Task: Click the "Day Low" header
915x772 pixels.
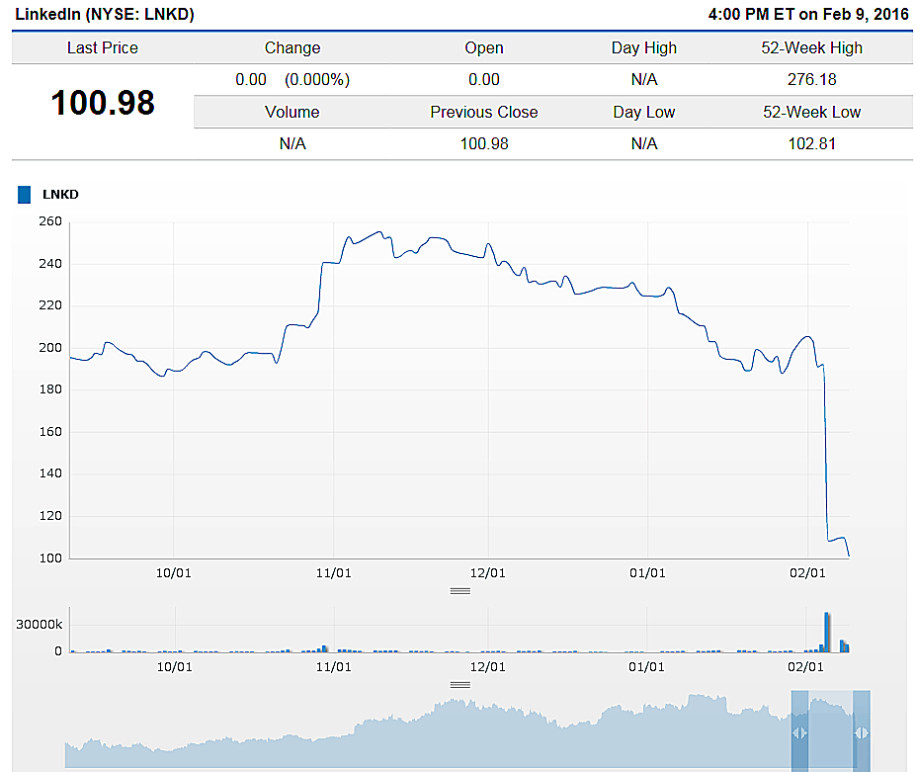Action: click(x=644, y=112)
